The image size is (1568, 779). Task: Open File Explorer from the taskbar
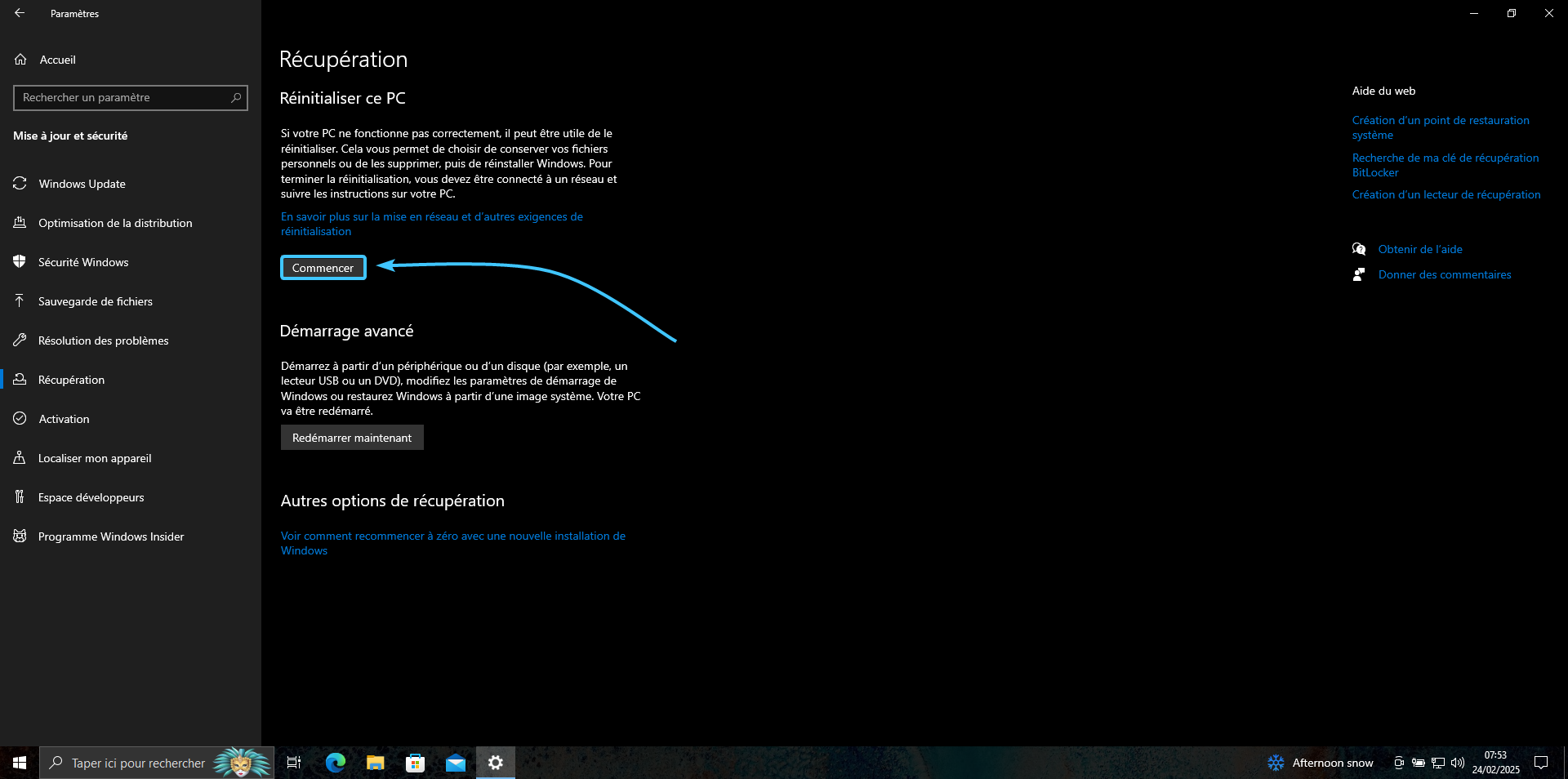[x=376, y=763]
